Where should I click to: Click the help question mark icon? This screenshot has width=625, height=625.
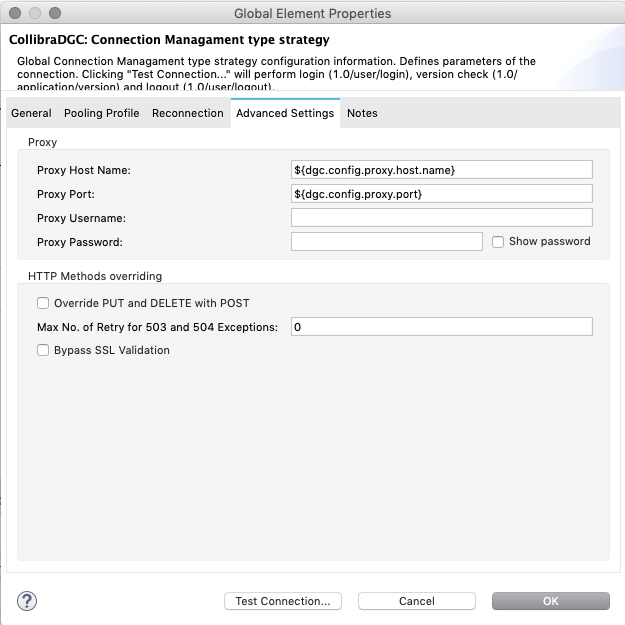[27, 601]
